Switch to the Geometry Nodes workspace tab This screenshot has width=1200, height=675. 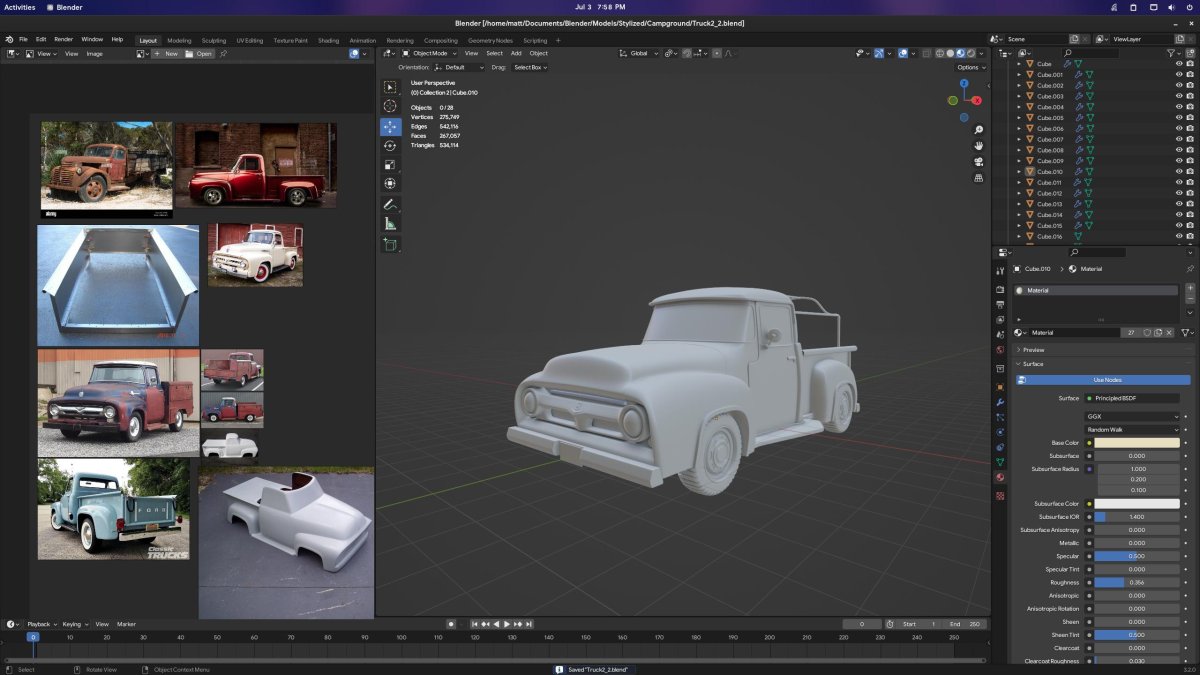(490, 40)
